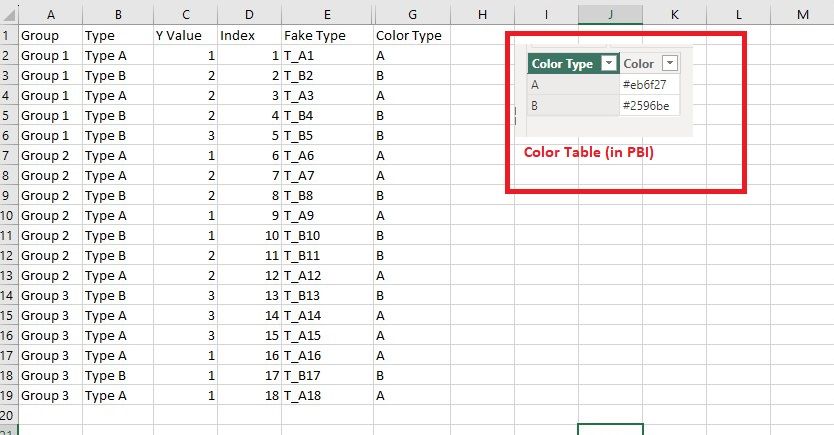Click the 'Fake Type' header cell
This screenshot has height=435, width=834.
(x=327, y=36)
